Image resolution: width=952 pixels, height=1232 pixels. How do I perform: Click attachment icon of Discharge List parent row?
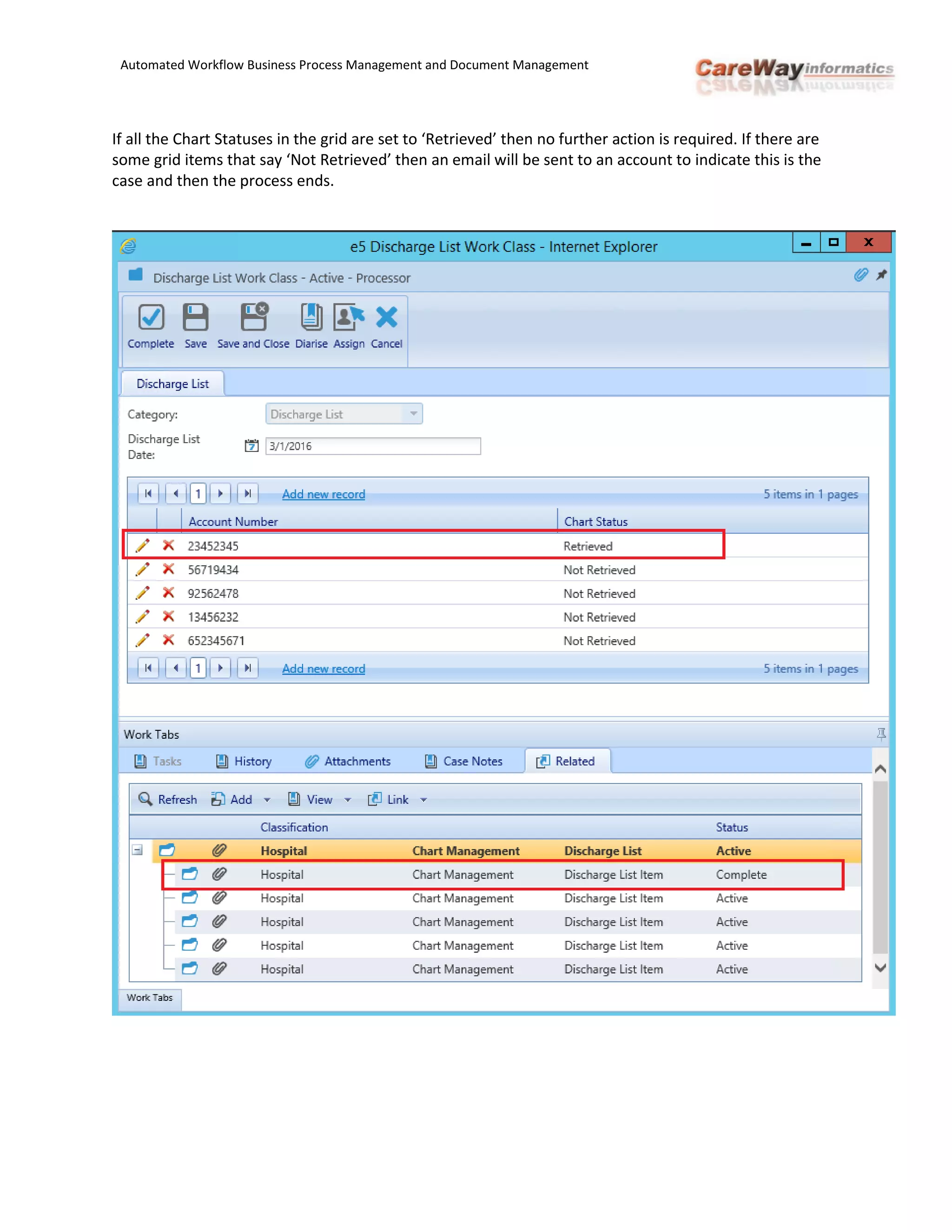(219, 850)
